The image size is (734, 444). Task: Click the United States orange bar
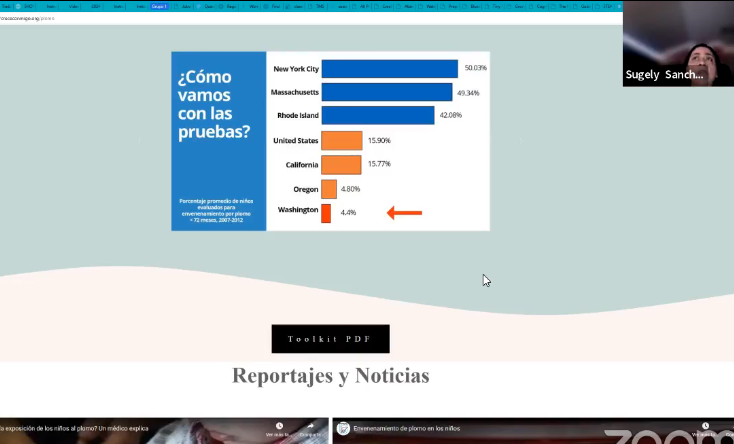(x=341, y=141)
